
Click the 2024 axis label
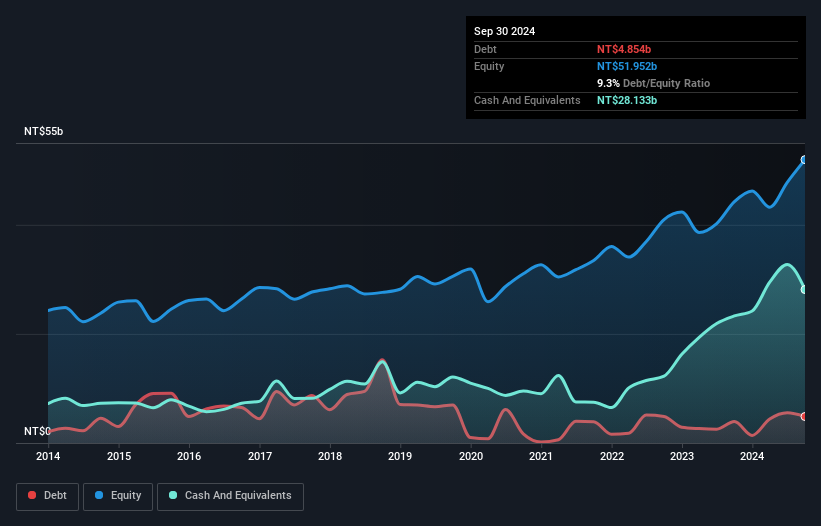click(x=752, y=456)
